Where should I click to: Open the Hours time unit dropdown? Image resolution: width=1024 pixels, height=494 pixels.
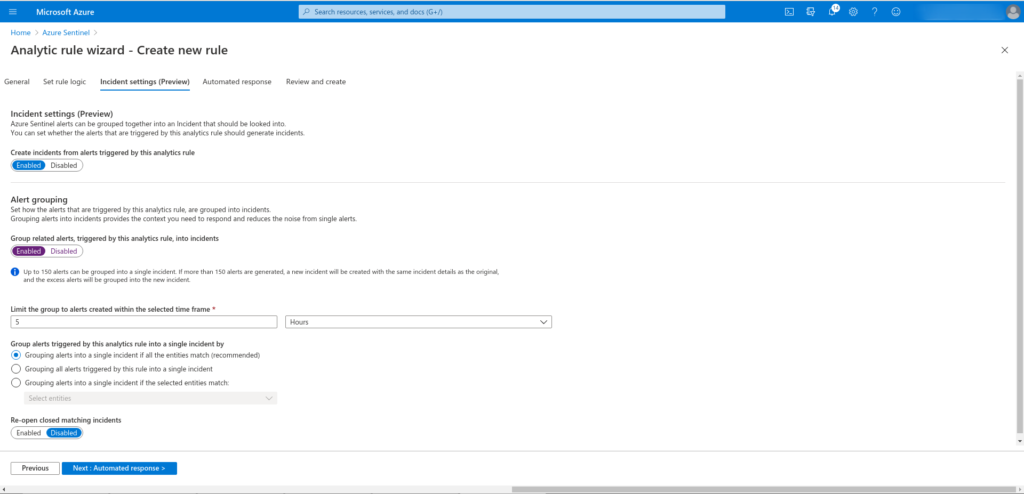(x=419, y=322)
